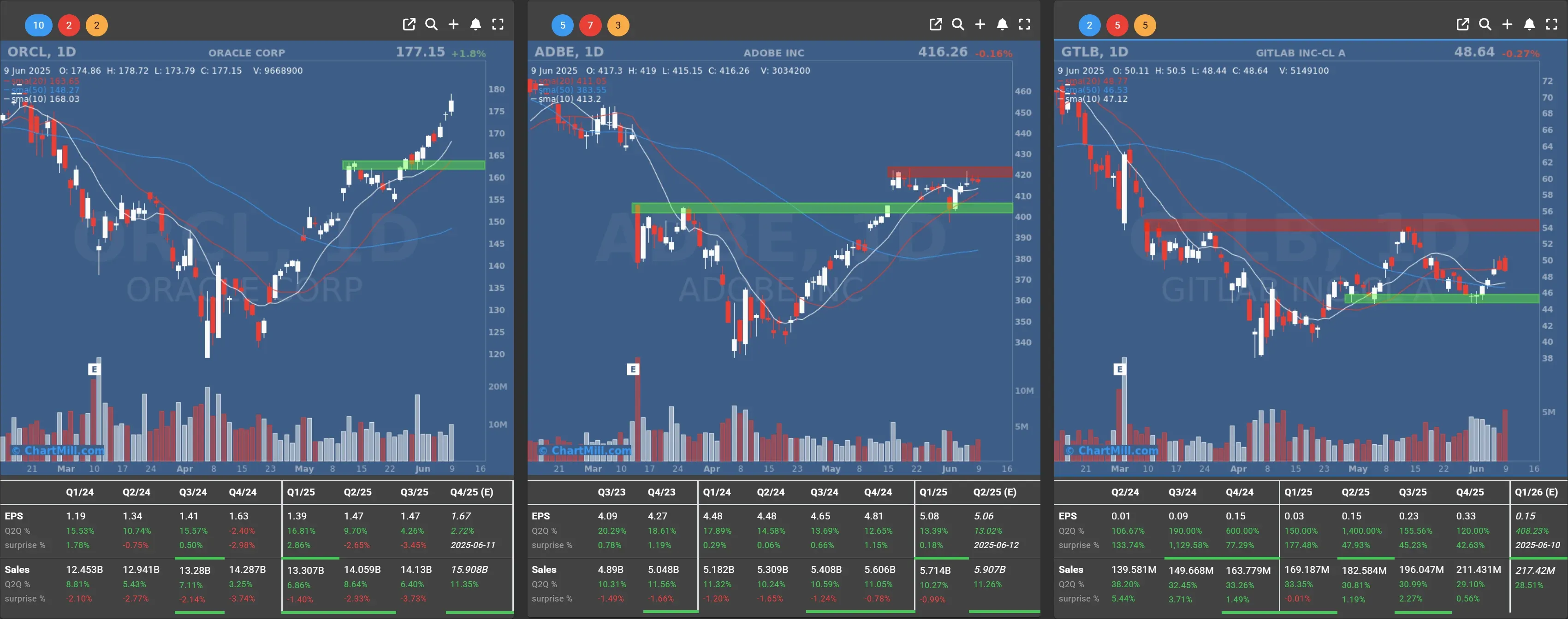The height and width of the screenshot is (619, 1568).
Task: Expand ADBE chart to fullscreen
Action: pyautogui.click(x=1024, y=24)
